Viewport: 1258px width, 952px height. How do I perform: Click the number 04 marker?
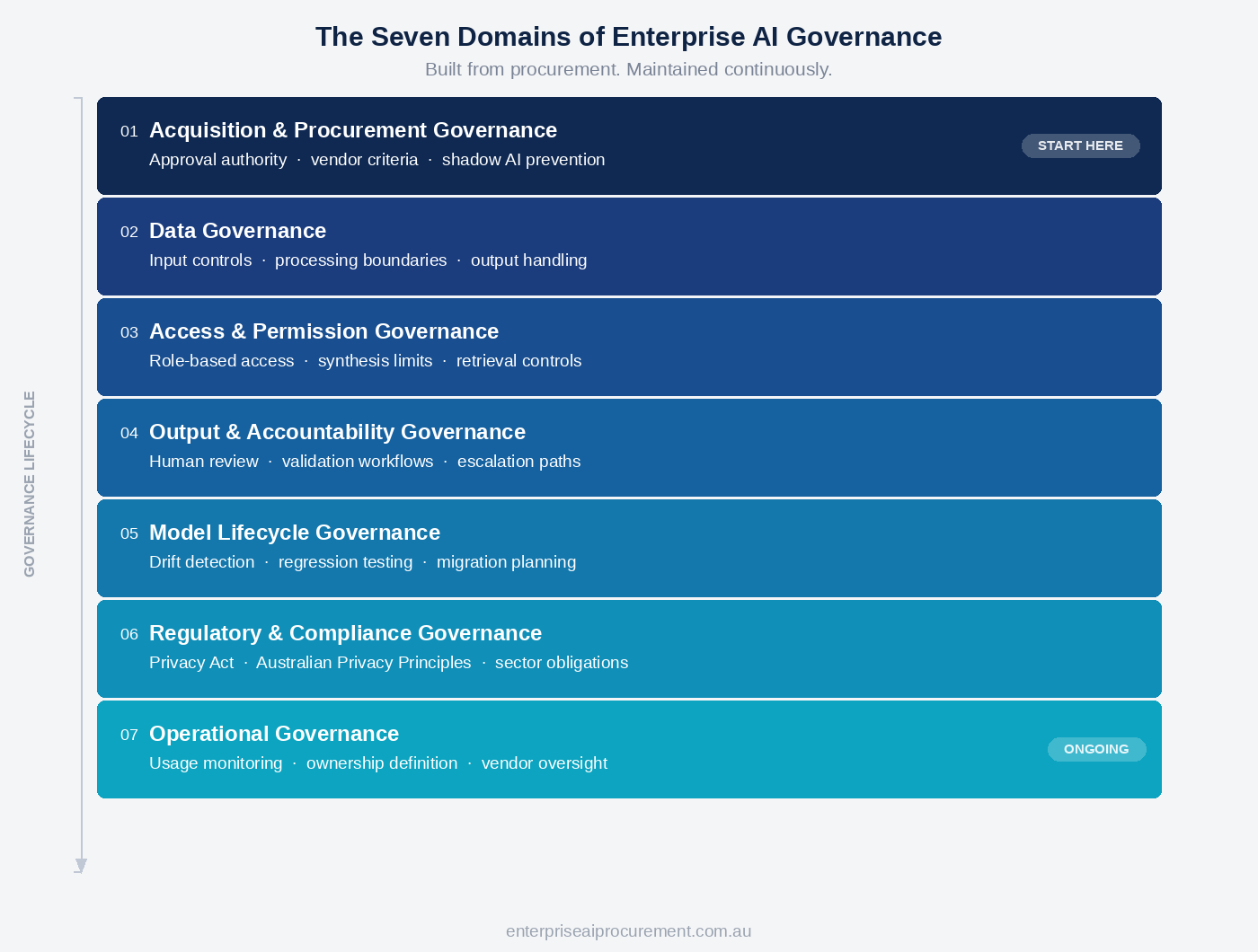coord(129,433)
